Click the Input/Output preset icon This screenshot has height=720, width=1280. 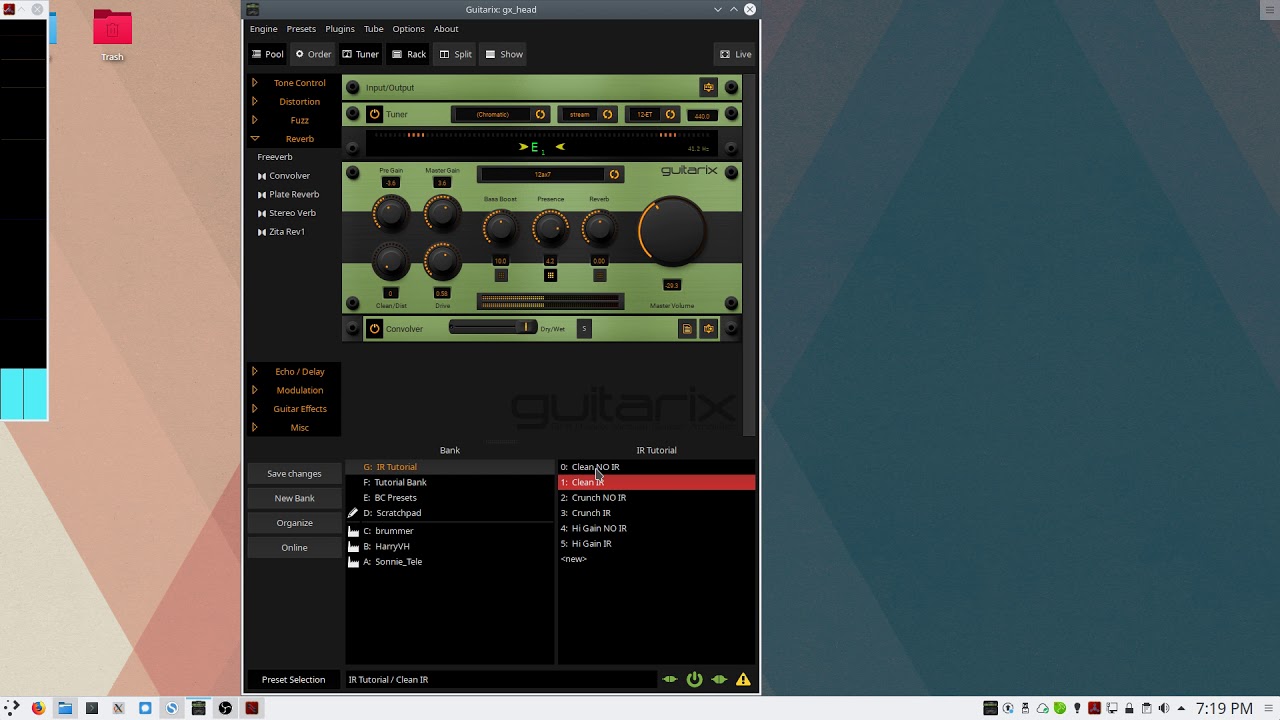(709, 87)
